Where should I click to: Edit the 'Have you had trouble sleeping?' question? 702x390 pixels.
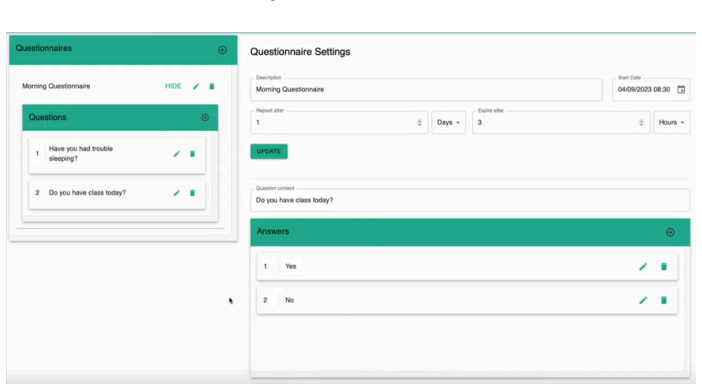[x=176, y=154]
